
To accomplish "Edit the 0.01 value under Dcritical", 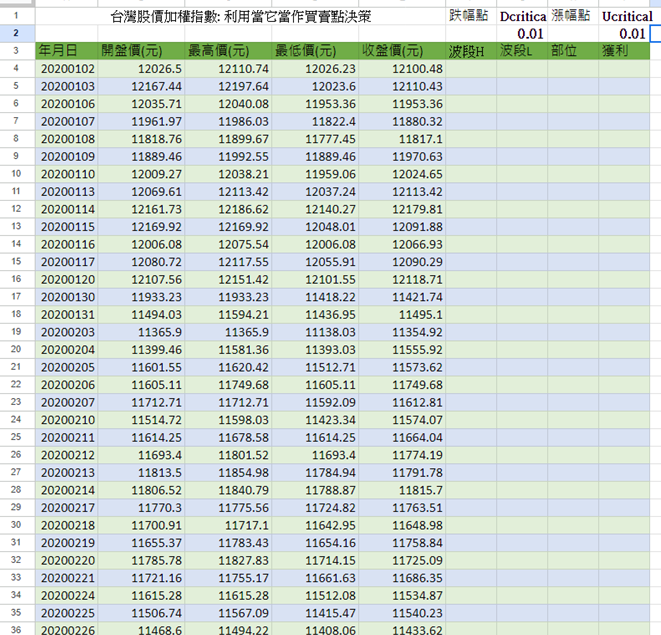I will (522, 33).
